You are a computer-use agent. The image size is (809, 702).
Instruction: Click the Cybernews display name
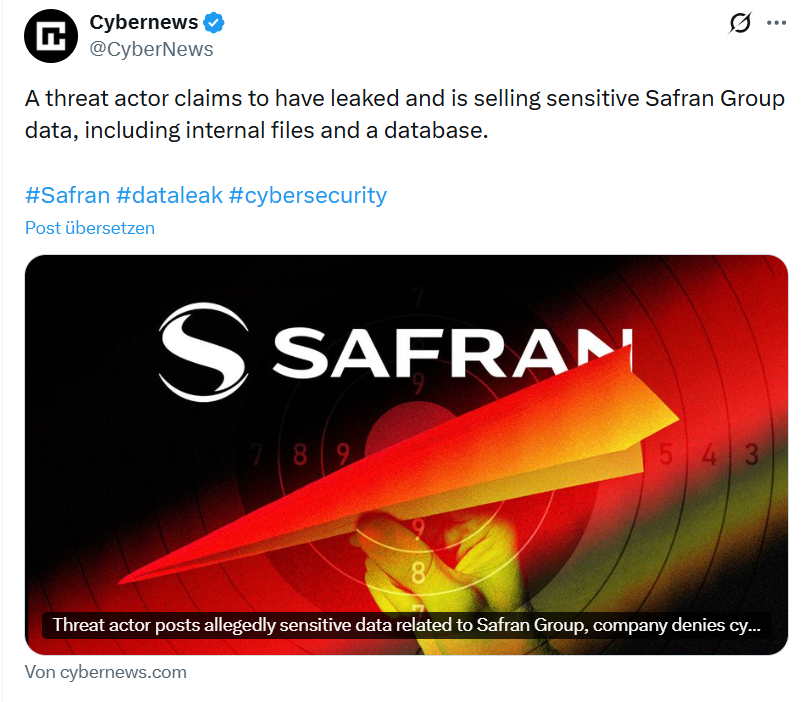pyautogui.click(x=143, y=23)
